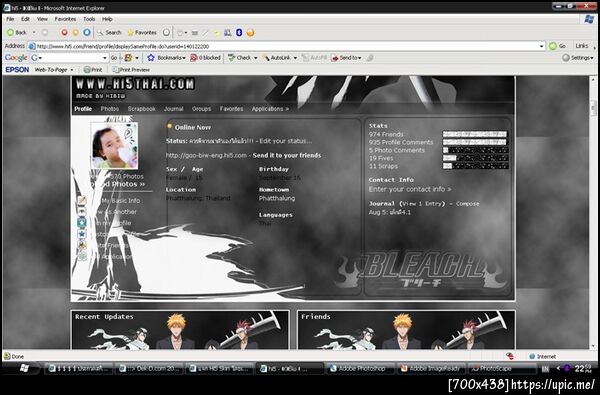Switch to PhotoScape in taskbar
Viewport: 600px width, 395px height.
tap(502, 369)
